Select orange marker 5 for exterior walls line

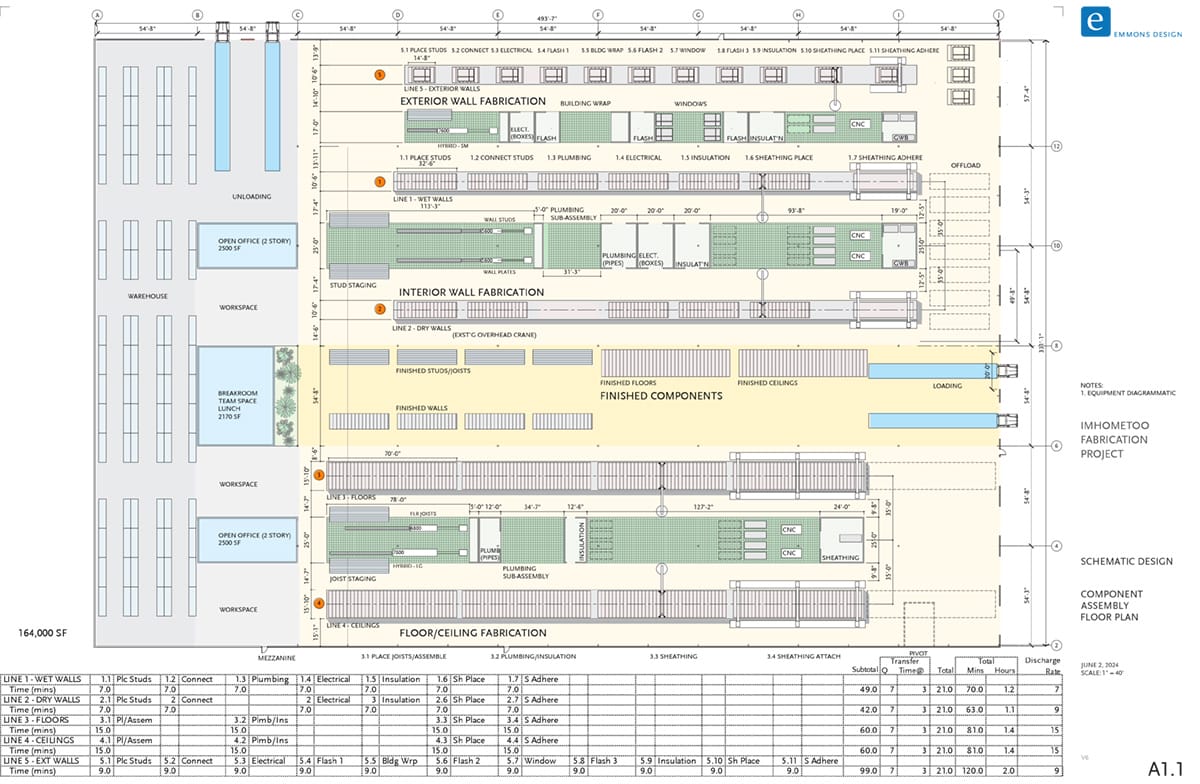379,75
